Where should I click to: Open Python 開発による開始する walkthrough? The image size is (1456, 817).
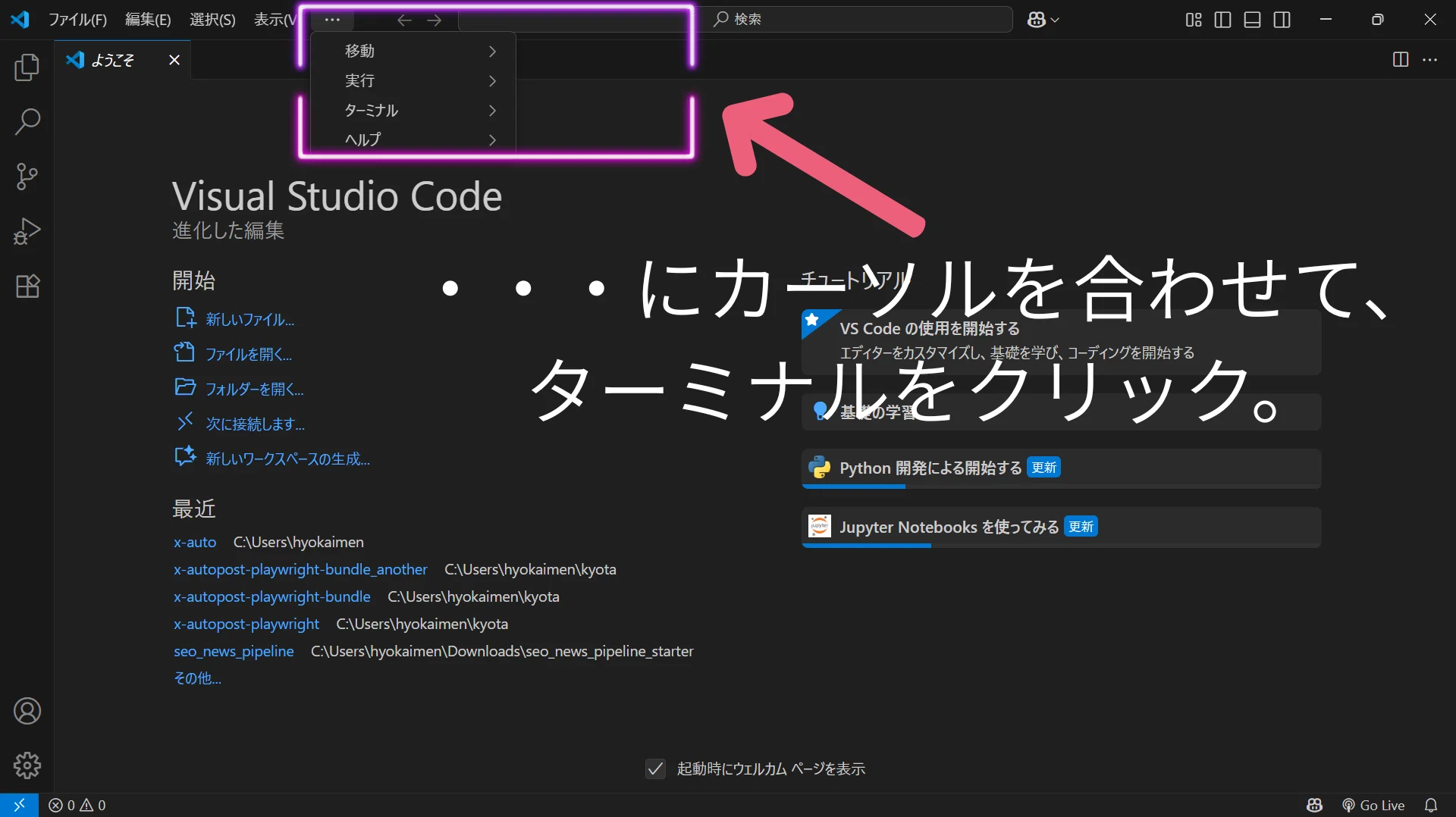click(x=1061, y=468)
